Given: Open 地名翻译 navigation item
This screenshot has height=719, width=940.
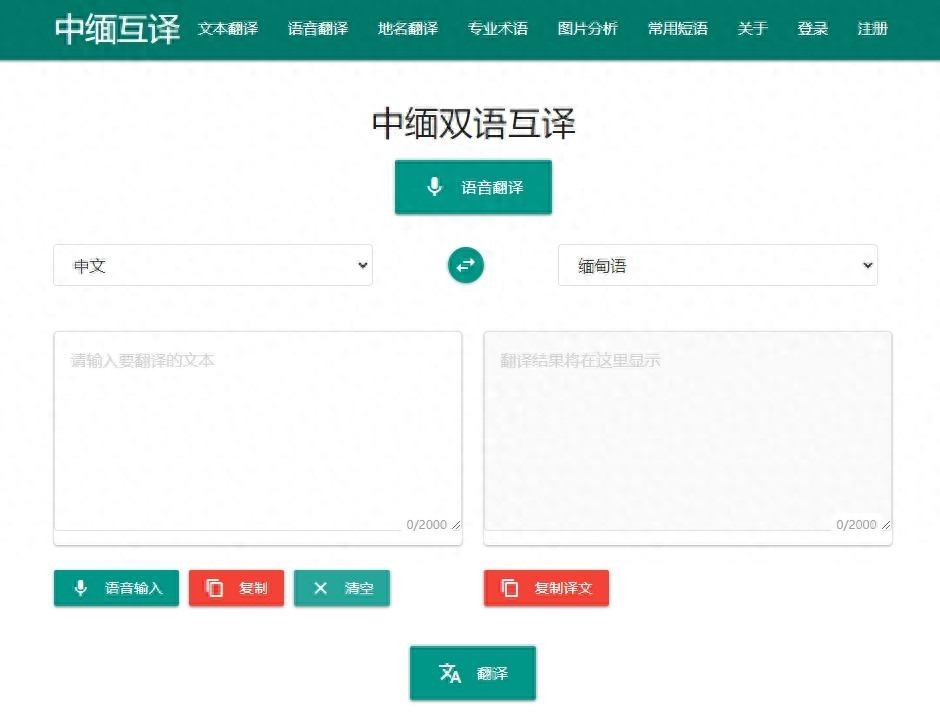Looking at the screenshot, I should click(408, 29).
